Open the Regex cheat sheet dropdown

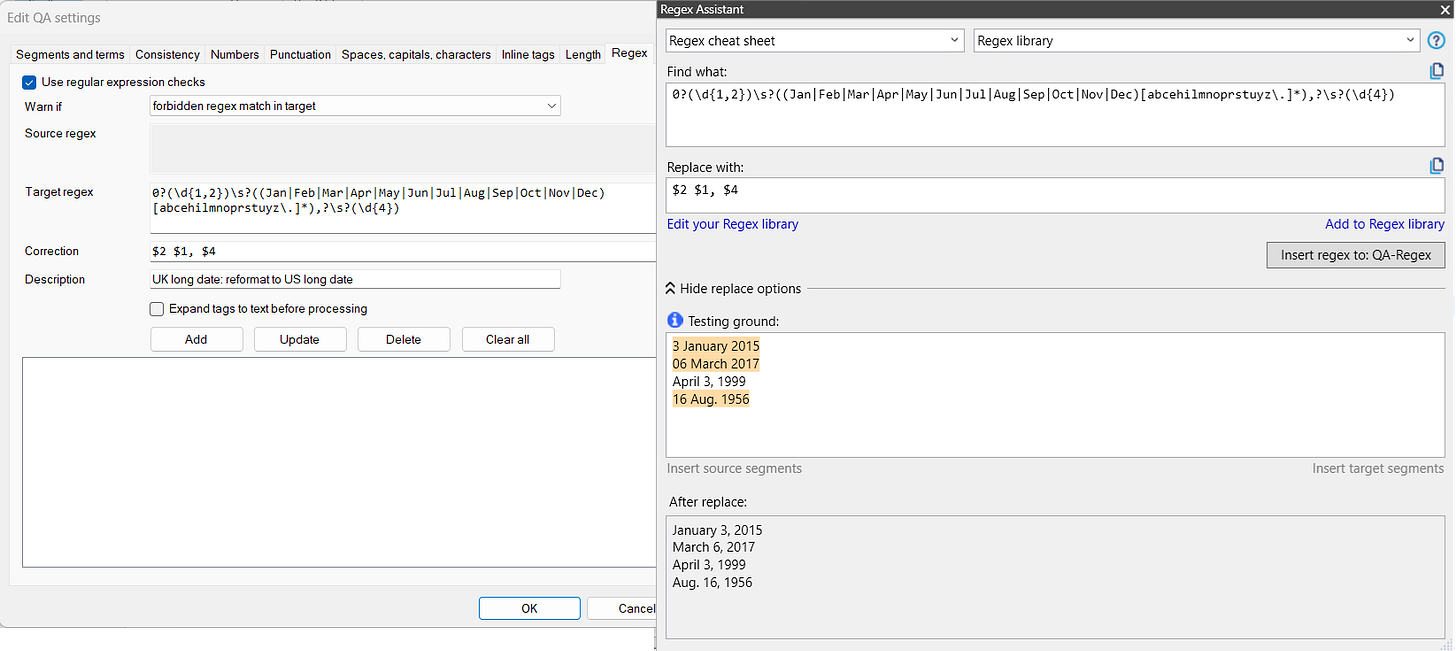point(815,41)
